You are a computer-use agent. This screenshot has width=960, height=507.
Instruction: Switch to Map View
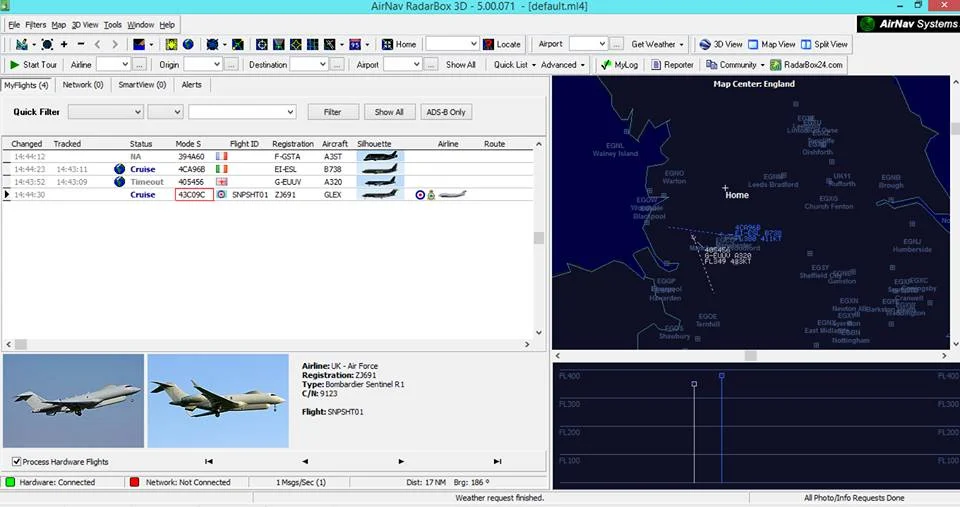771,44
